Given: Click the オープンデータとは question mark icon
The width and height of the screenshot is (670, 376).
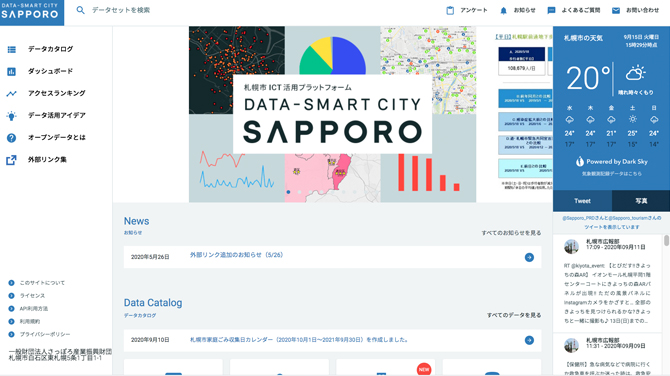Looking at the screenshot, I should [x=12, y=138].
